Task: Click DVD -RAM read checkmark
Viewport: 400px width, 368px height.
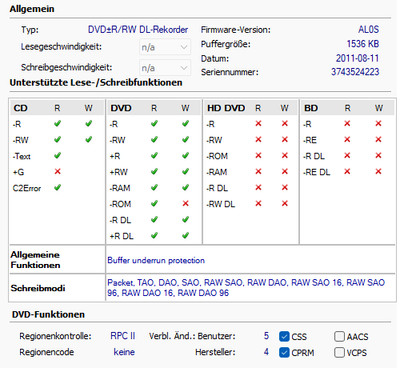Action: point(154,187)
